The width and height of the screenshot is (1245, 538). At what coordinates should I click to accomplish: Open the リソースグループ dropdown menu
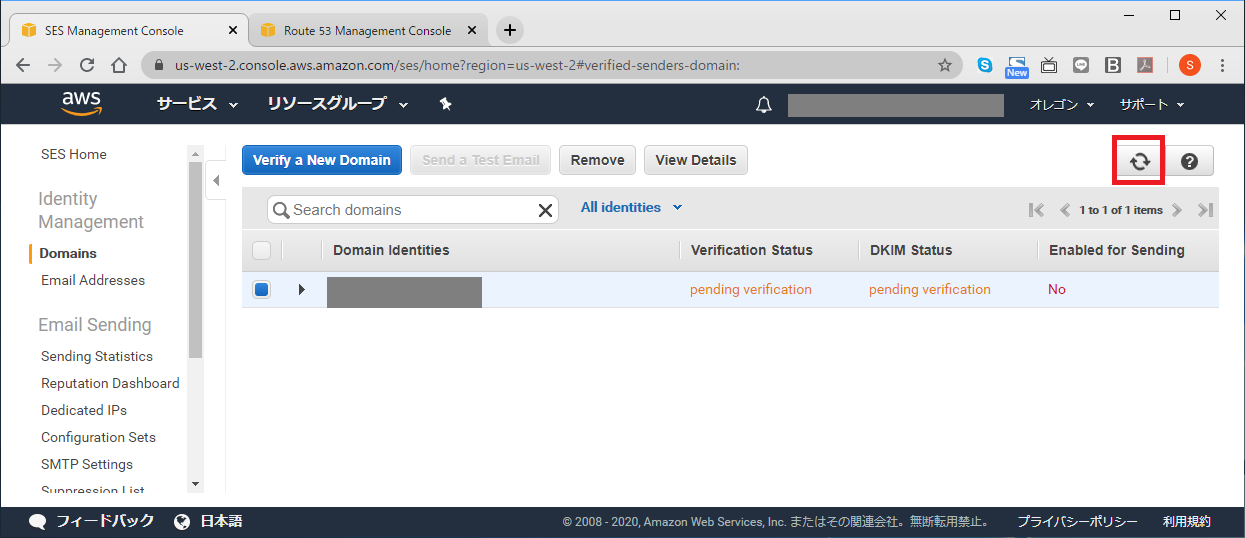pyautogui.click(x=338, y=104)
